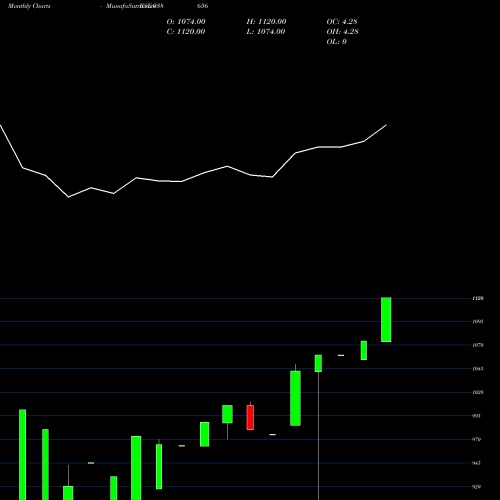Click the 'OC: 4.28' reading
This screenshot has width=500, height=500.
[x=342, y=22]
